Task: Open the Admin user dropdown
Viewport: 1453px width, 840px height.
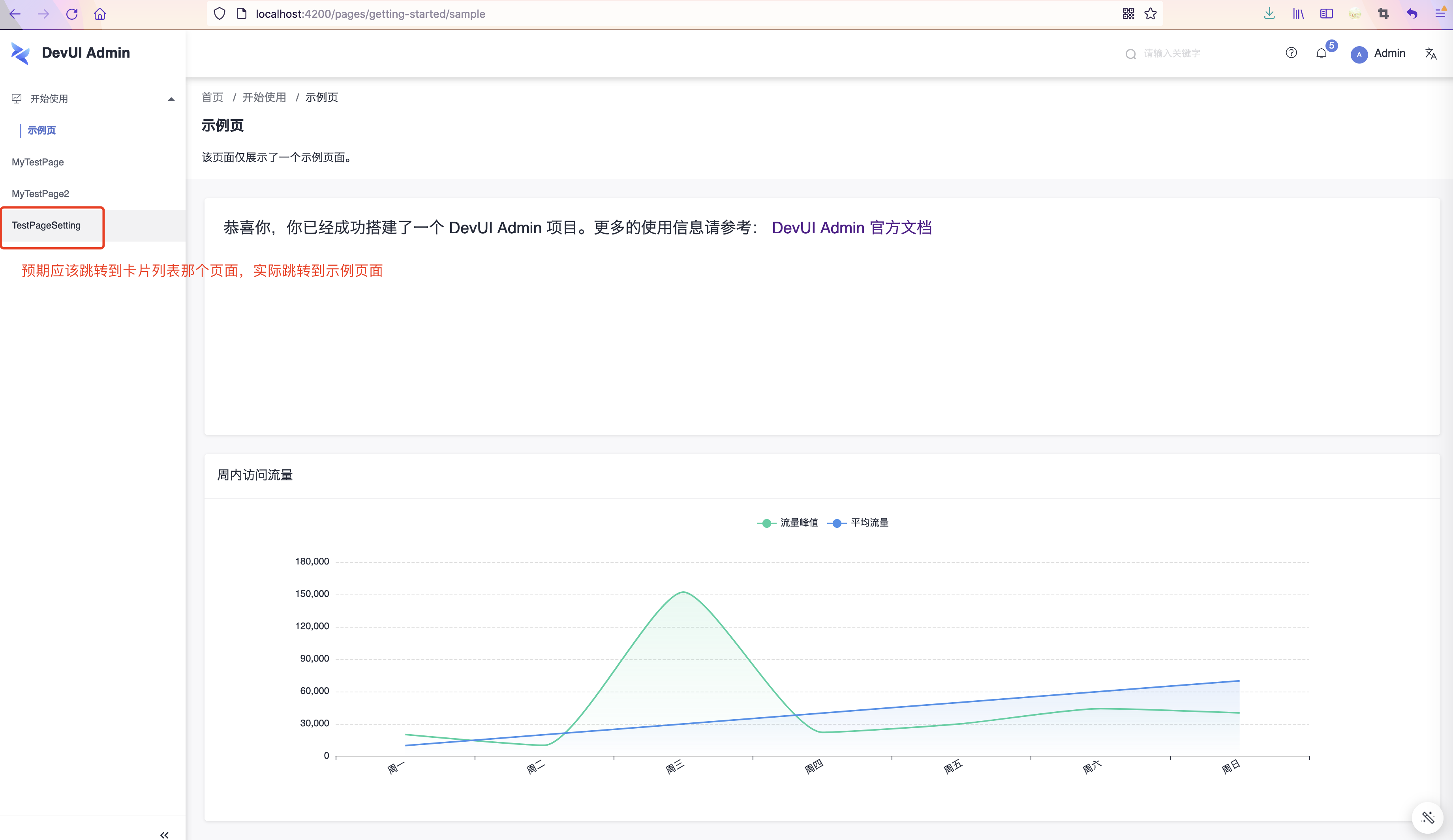Action: [1378, 54]
